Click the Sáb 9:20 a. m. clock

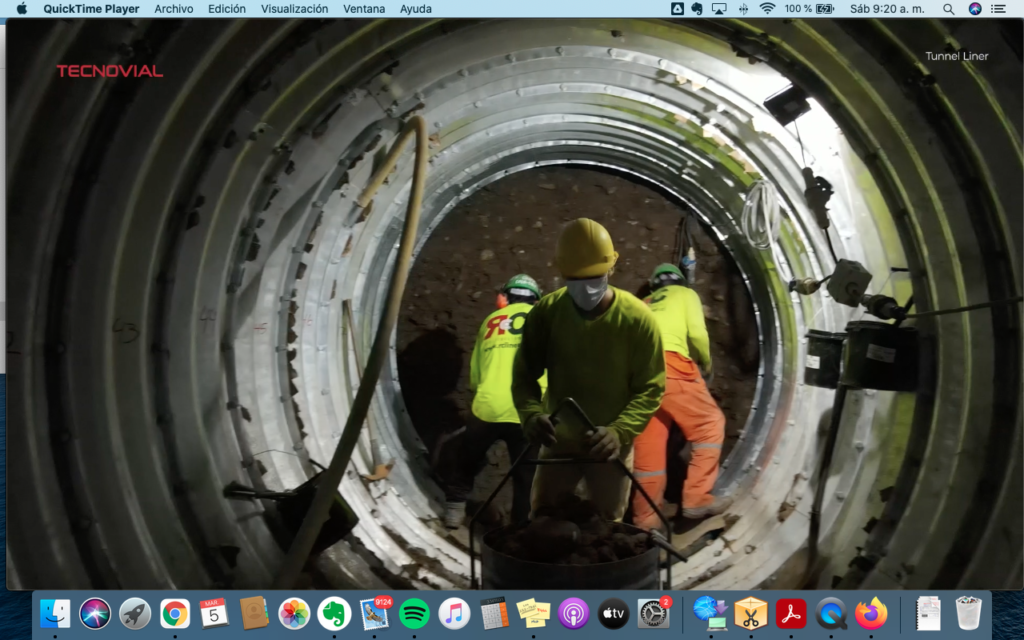pyautogui.click(x=887, y=8)
